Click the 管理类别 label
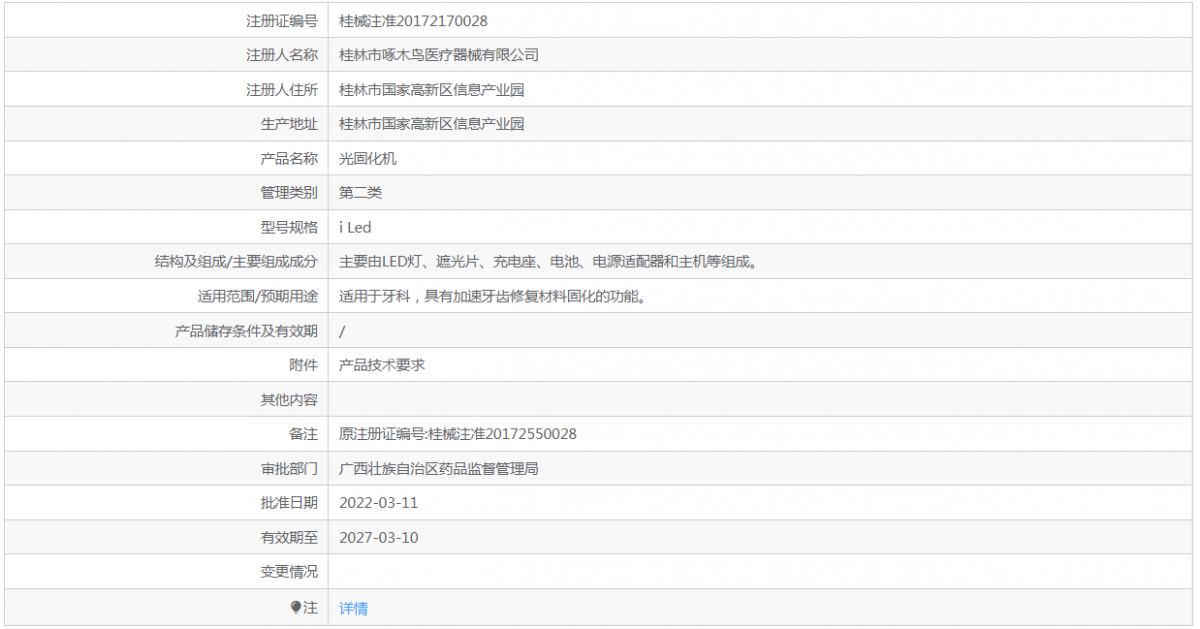Image resolution: width=1200 pixels, height=629 pixels. coord(289,193)
